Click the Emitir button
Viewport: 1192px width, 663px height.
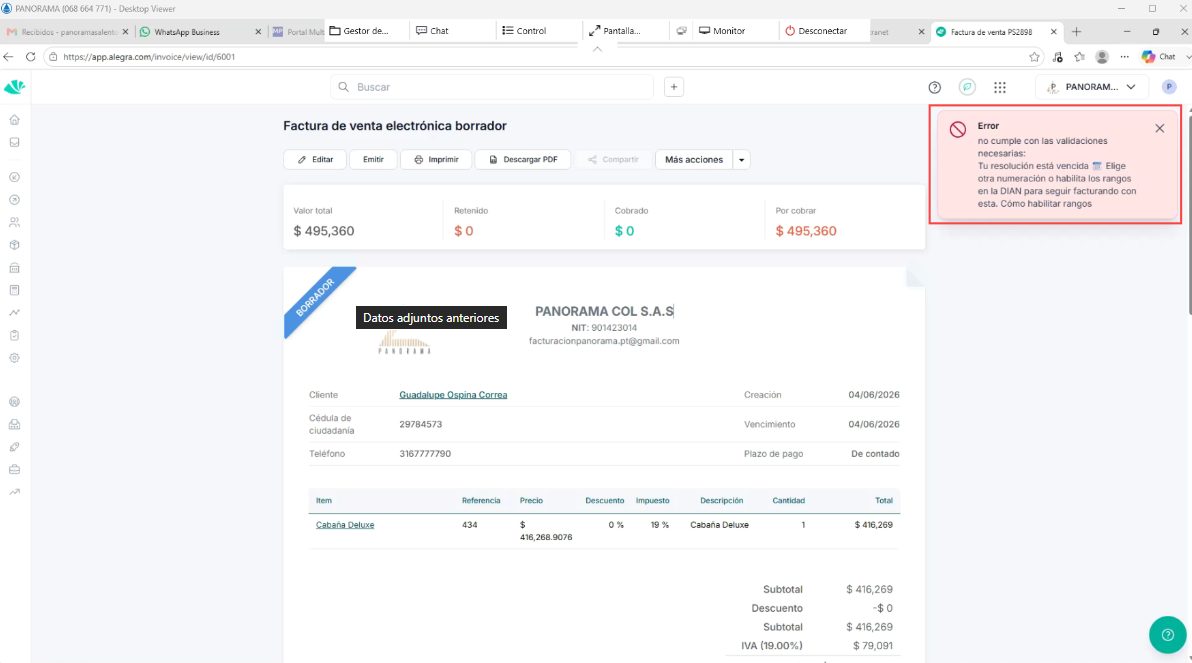[x=373, y=160]
